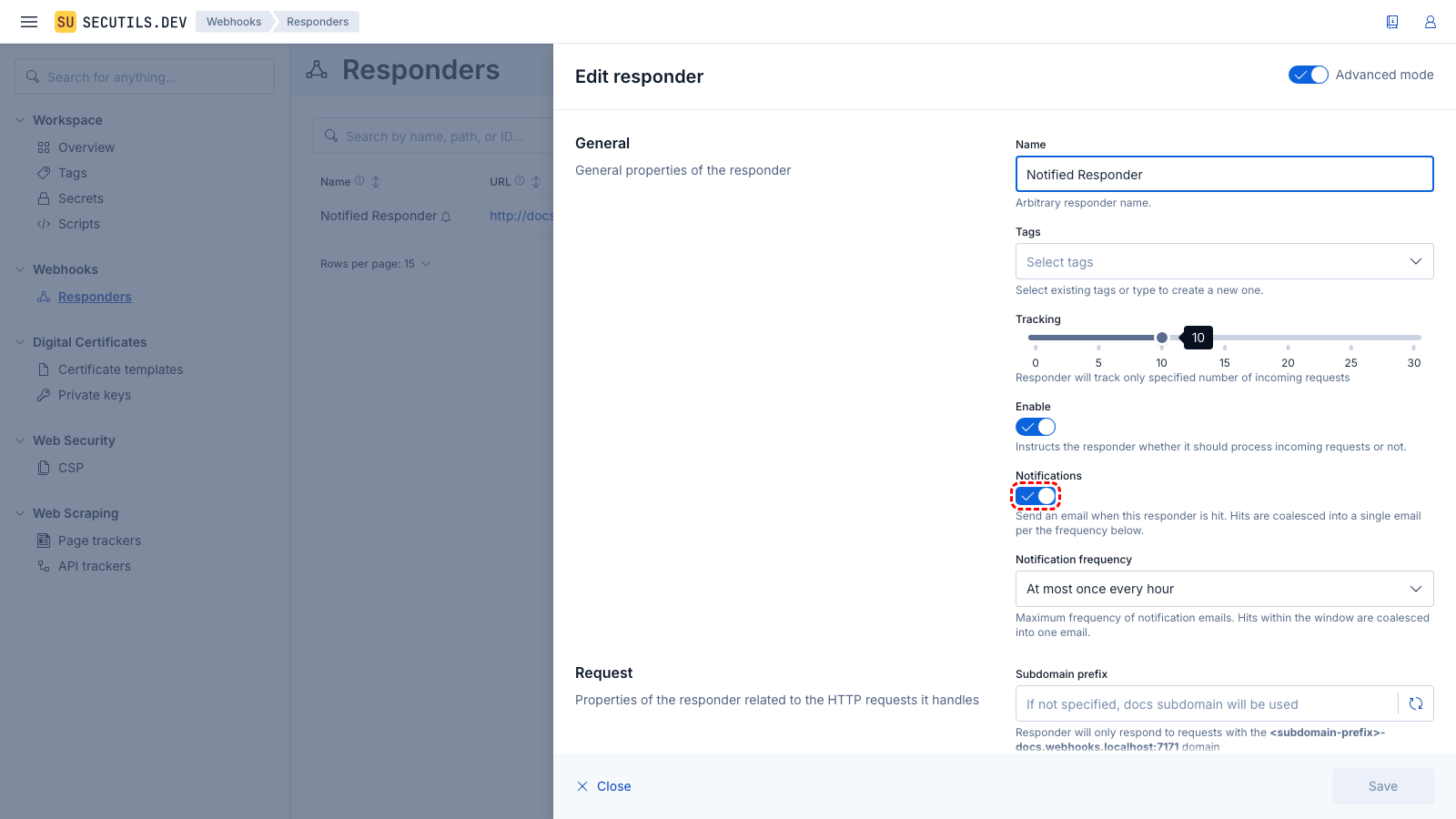Image resolution: width=1456 pixels, height=819 pixels.
Task: Click the URL column sort arrows
Action: pyautogui.click(x=536, y=182)
